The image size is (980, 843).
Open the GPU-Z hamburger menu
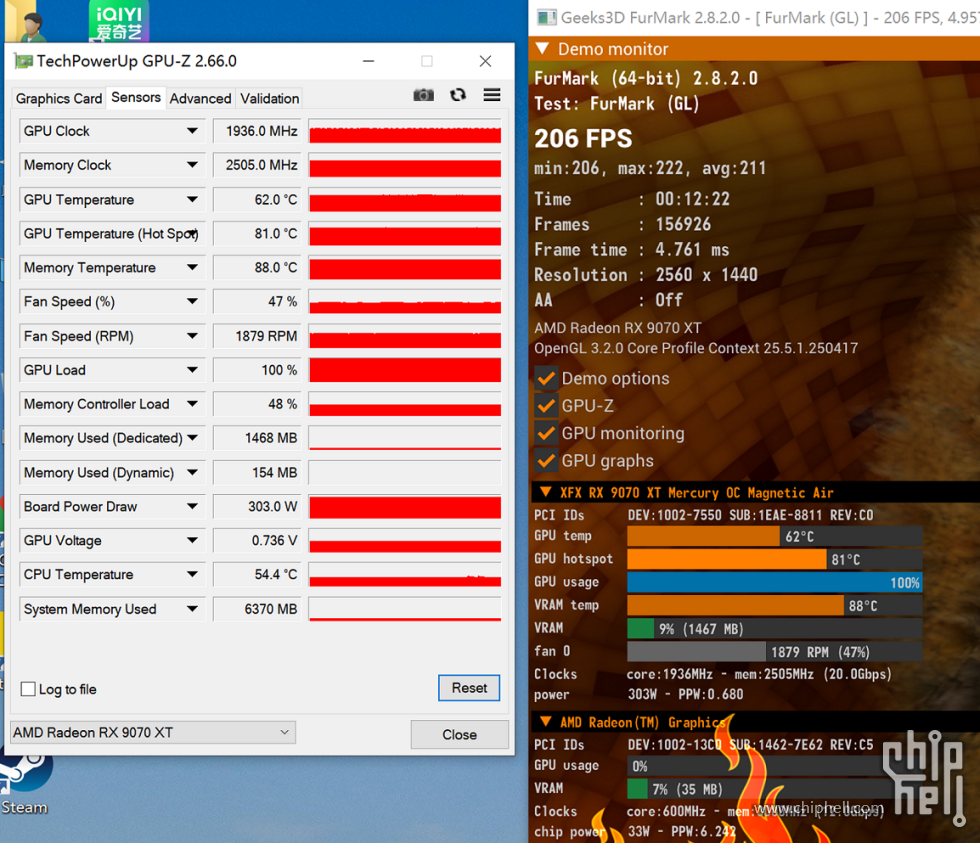[x=492, y=95]
